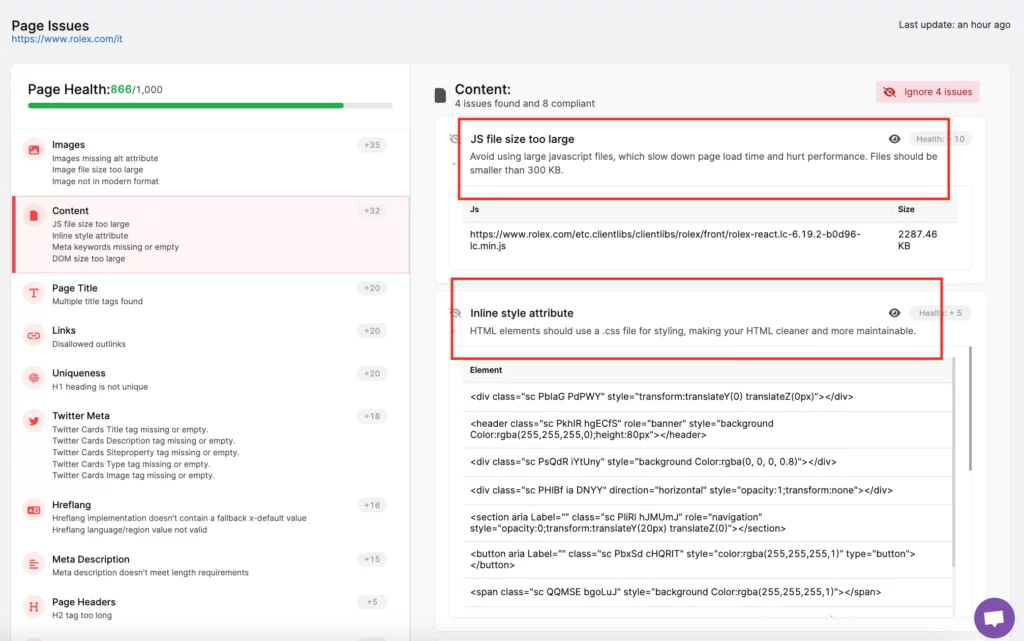Toggle eye icon for Inline style attribute

click(x=894, y=313)
